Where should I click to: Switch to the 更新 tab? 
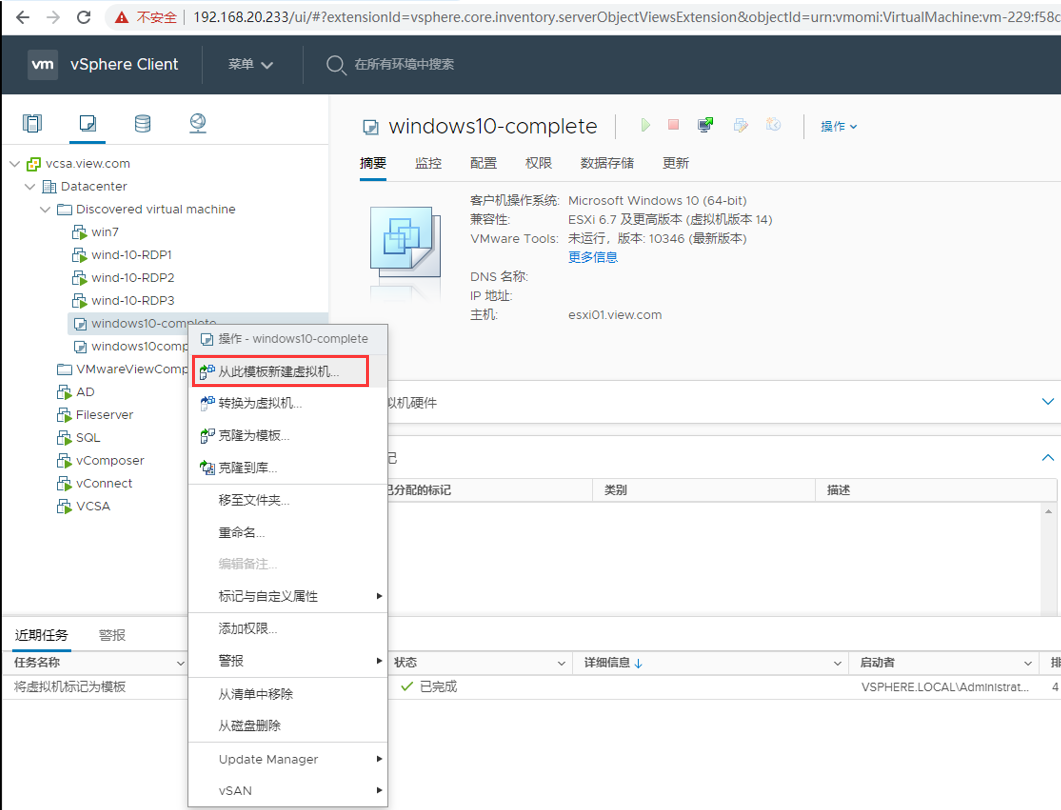click(x=676, y=163)
